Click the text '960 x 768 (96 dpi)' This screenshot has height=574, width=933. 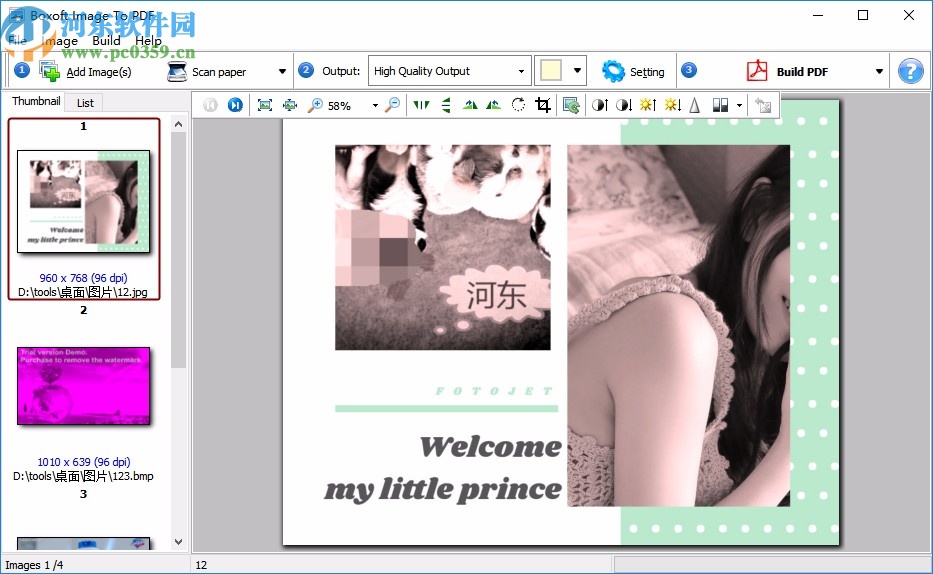83,278
